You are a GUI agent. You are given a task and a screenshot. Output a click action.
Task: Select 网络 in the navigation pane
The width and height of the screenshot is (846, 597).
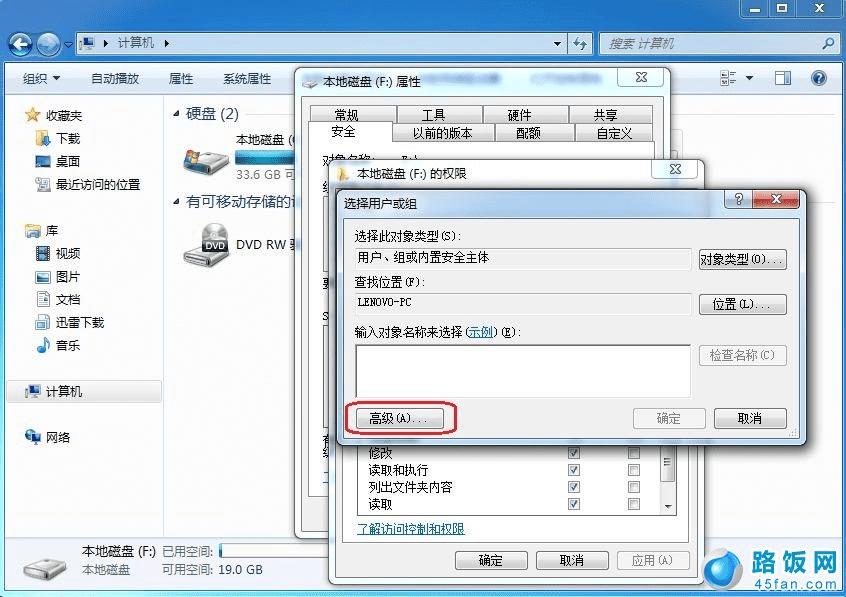[47, 437]
